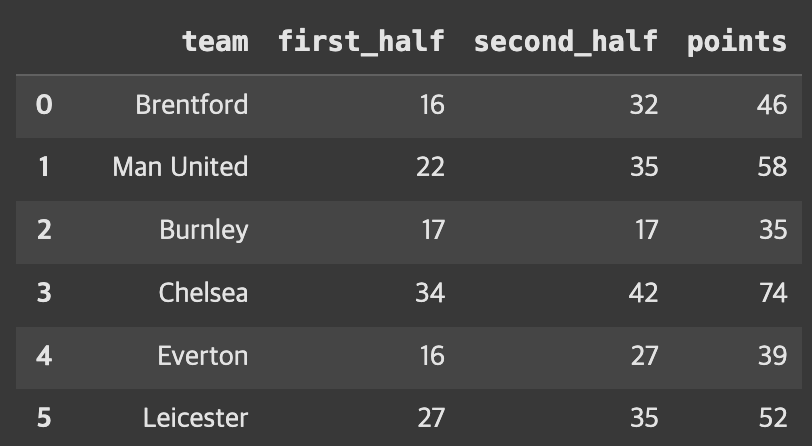Click the first_half column header
This screenshot has width=812, height=446.
[x=361, y=41]
